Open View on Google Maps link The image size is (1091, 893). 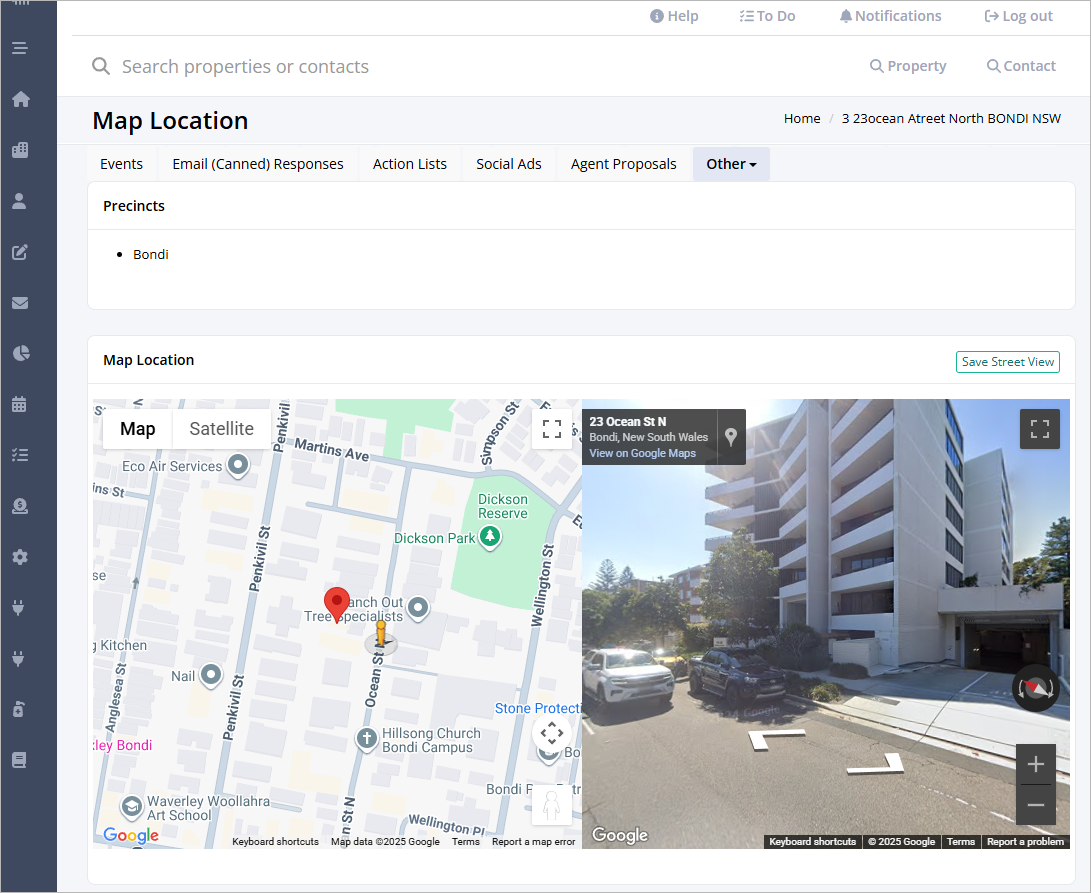pos(642,453)
